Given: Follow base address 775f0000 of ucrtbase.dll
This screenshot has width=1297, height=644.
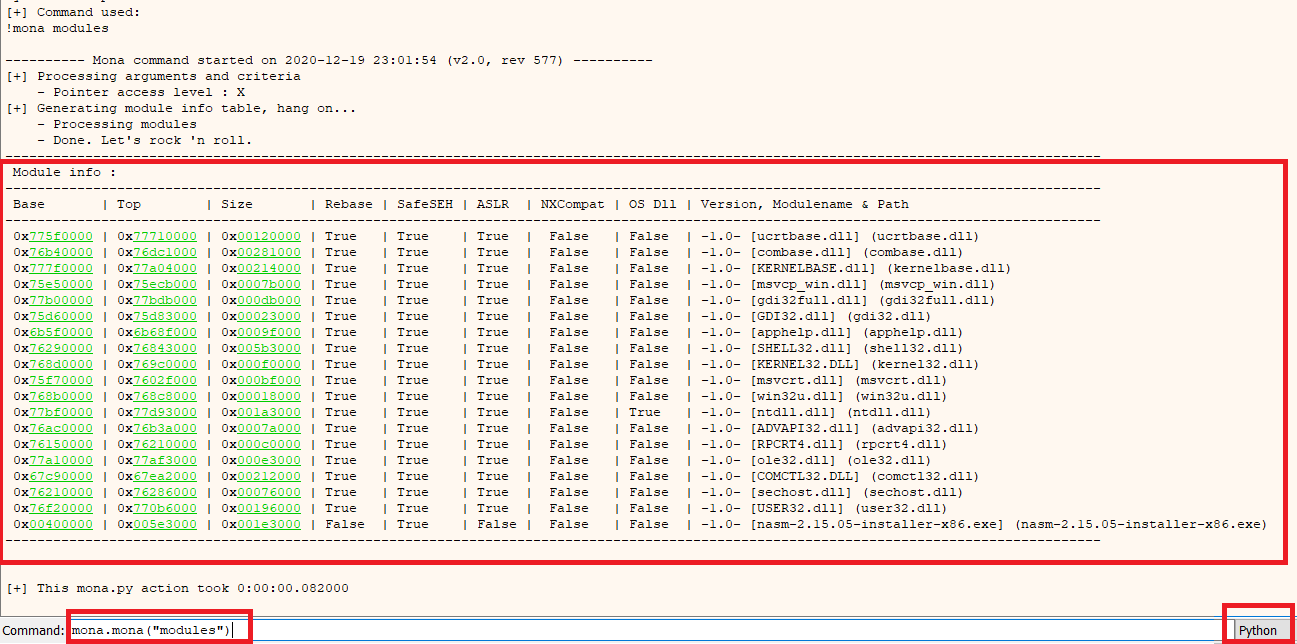Looking at the screenshot, I should (61, 236).
